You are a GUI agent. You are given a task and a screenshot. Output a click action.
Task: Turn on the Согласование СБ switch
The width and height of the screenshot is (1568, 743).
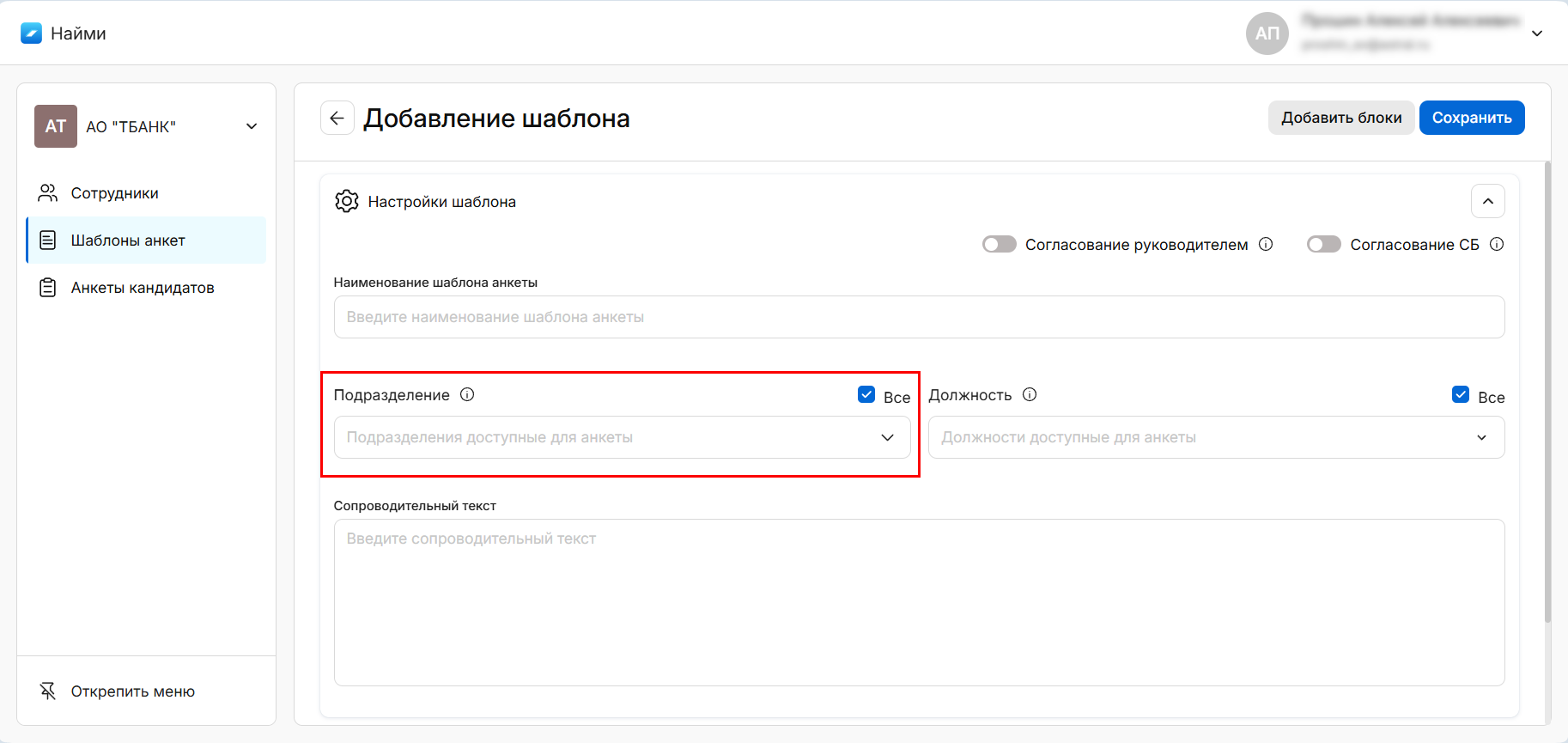pyautogui.click(x=1323, y=244)
